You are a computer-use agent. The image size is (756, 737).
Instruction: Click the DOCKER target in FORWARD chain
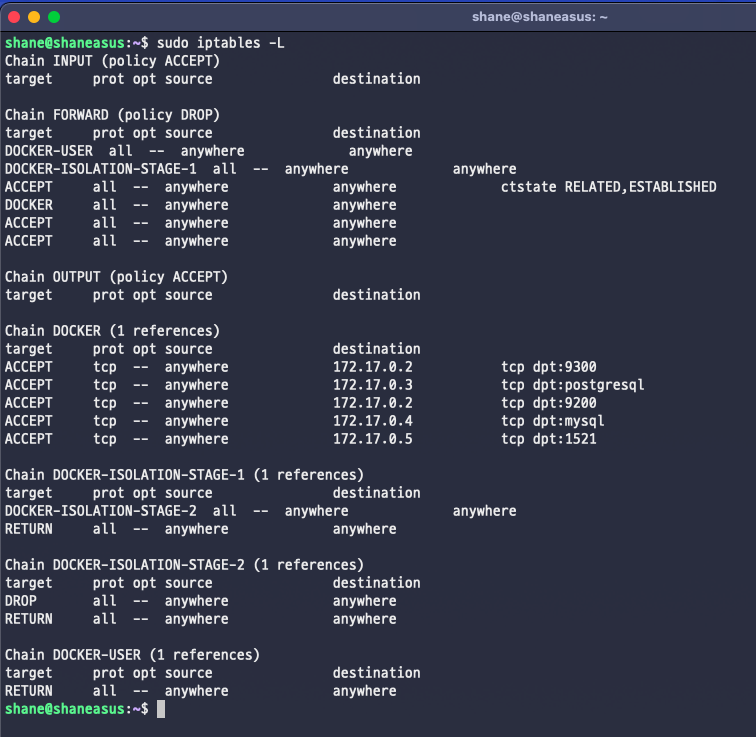tap(28, 205)
